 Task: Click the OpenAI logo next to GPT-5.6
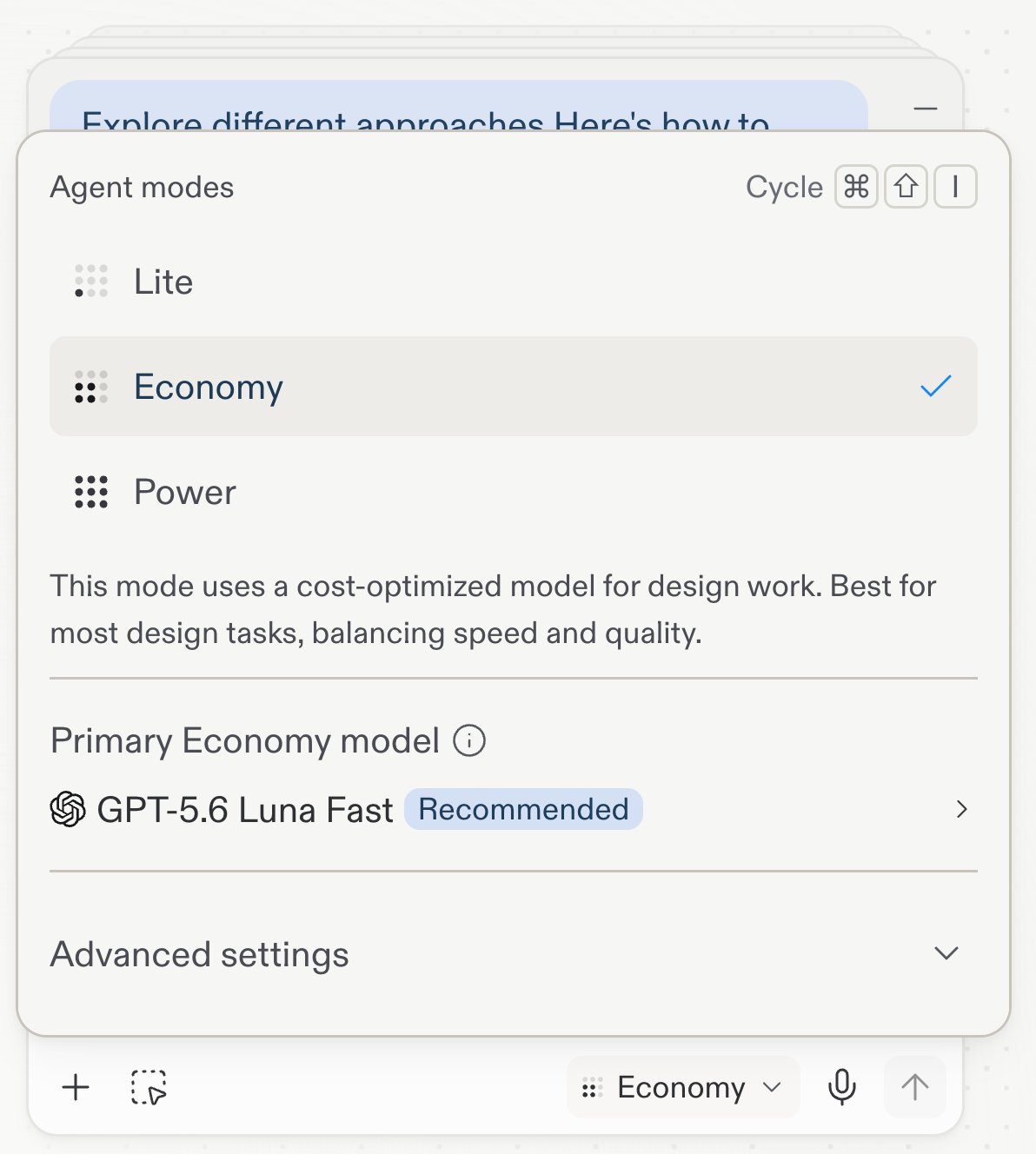coord(68,809)
